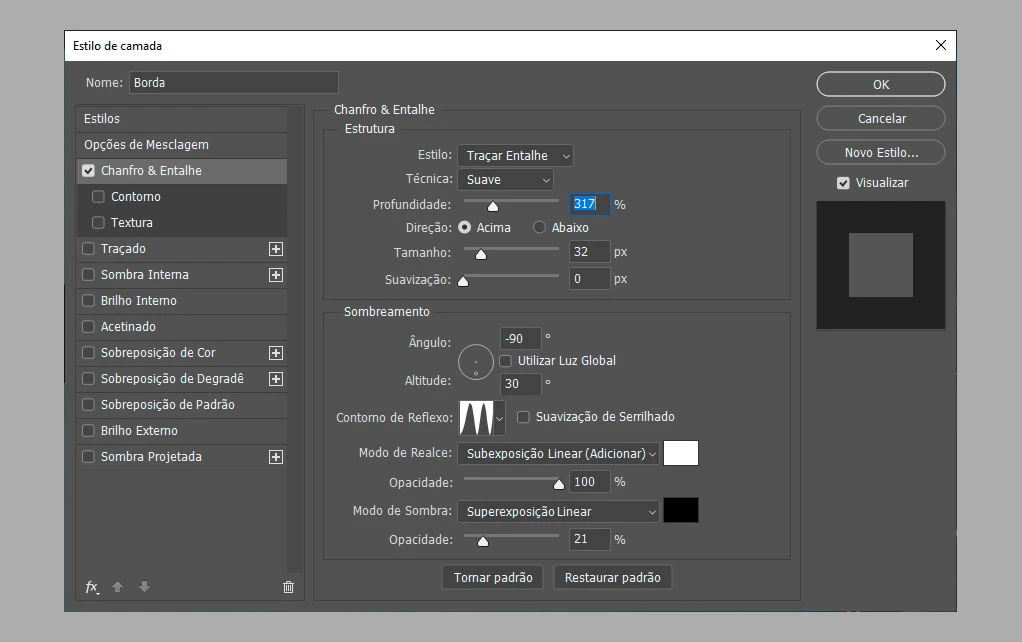Image resolution: width=1022 pixels, height=642 pixels.
Task: Click the shadow Opacidade field showing 21
Action: coord(590,539)
